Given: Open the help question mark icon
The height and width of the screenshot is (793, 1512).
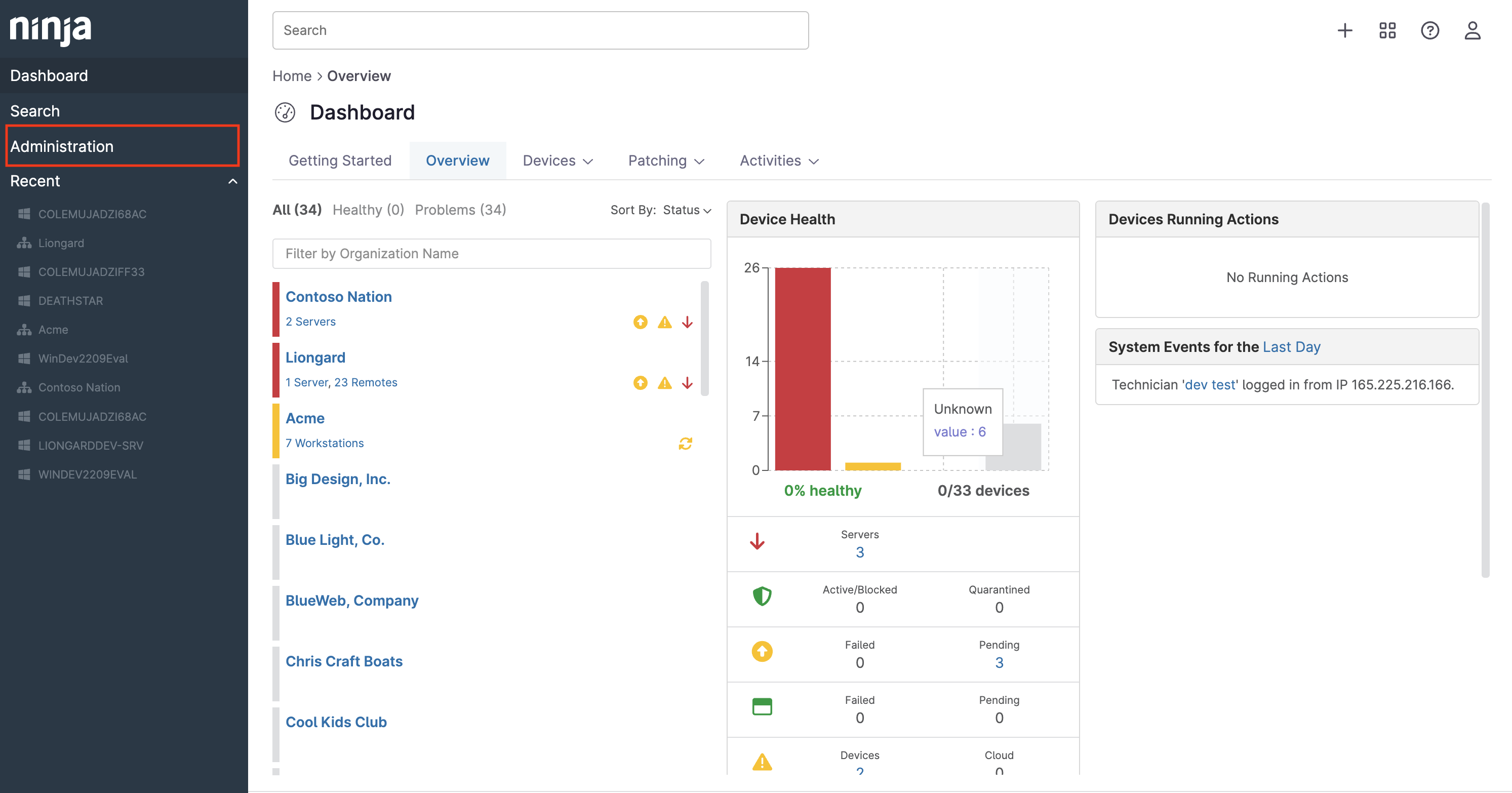Looking at the screenshot, I should [1429, 30].
